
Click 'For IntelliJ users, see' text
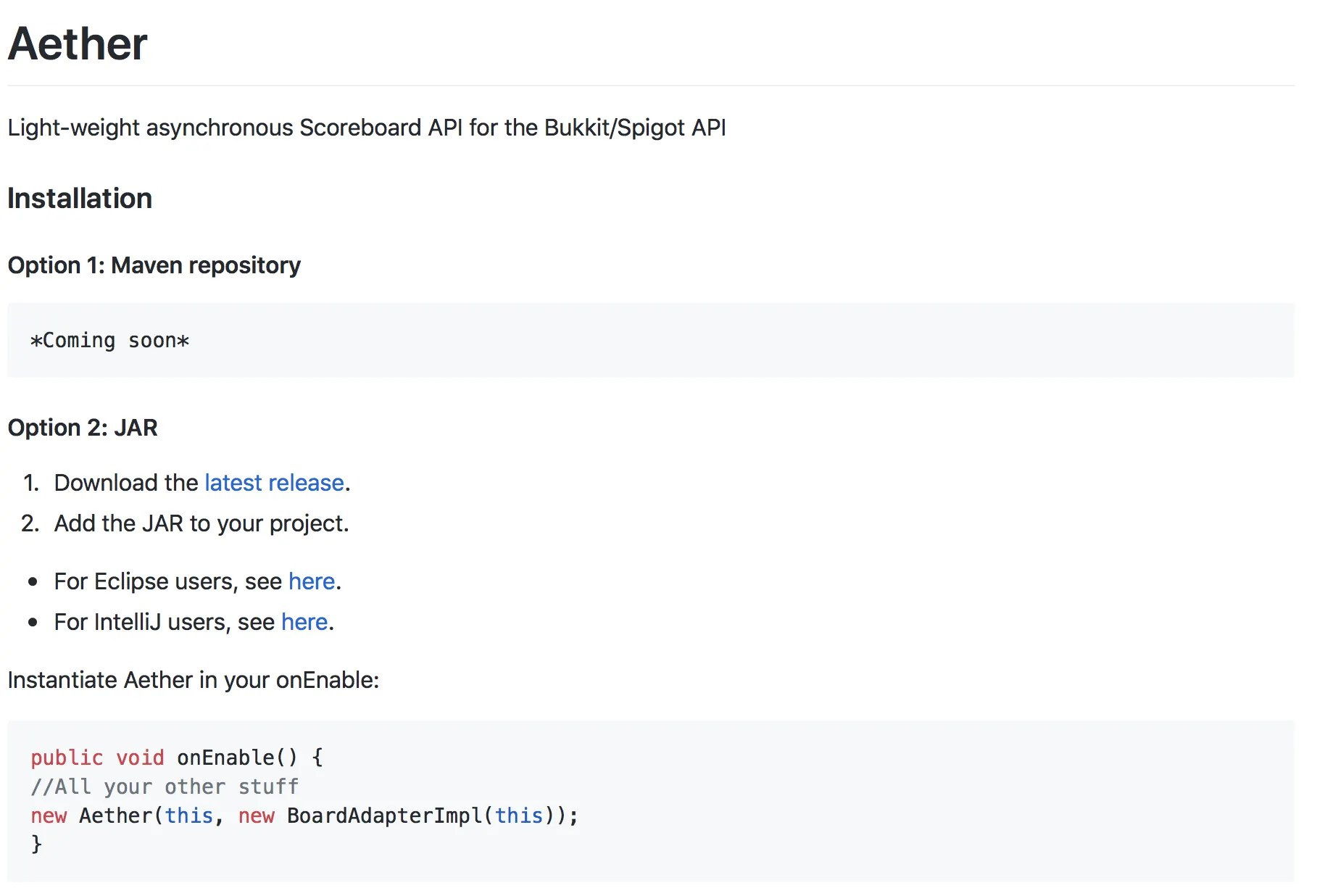(165, 622)
